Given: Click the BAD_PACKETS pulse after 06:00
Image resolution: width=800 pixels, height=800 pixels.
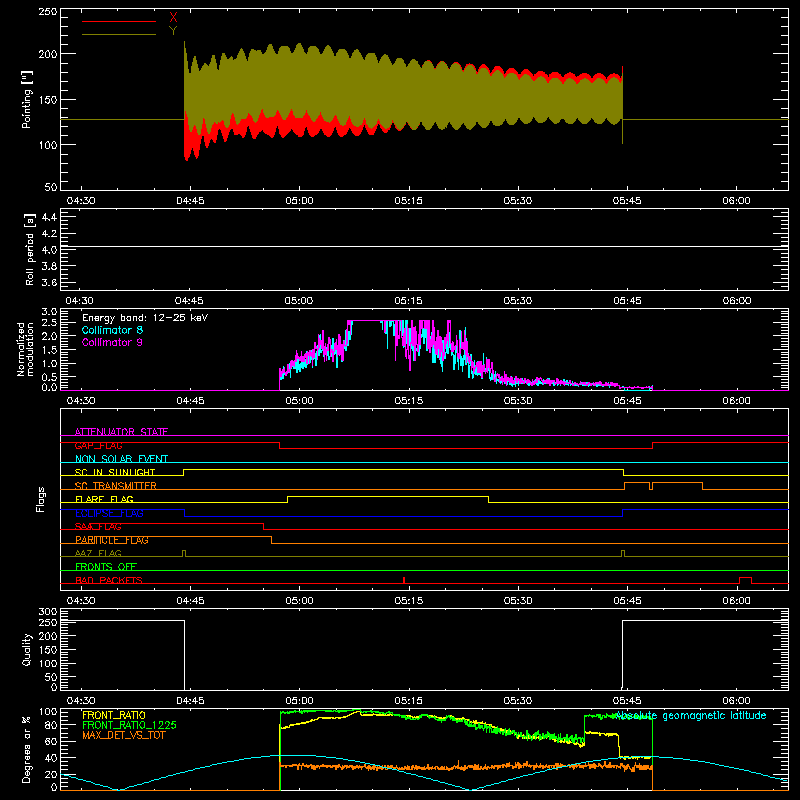Looking at the screenshot, I should tap(745, 580).
